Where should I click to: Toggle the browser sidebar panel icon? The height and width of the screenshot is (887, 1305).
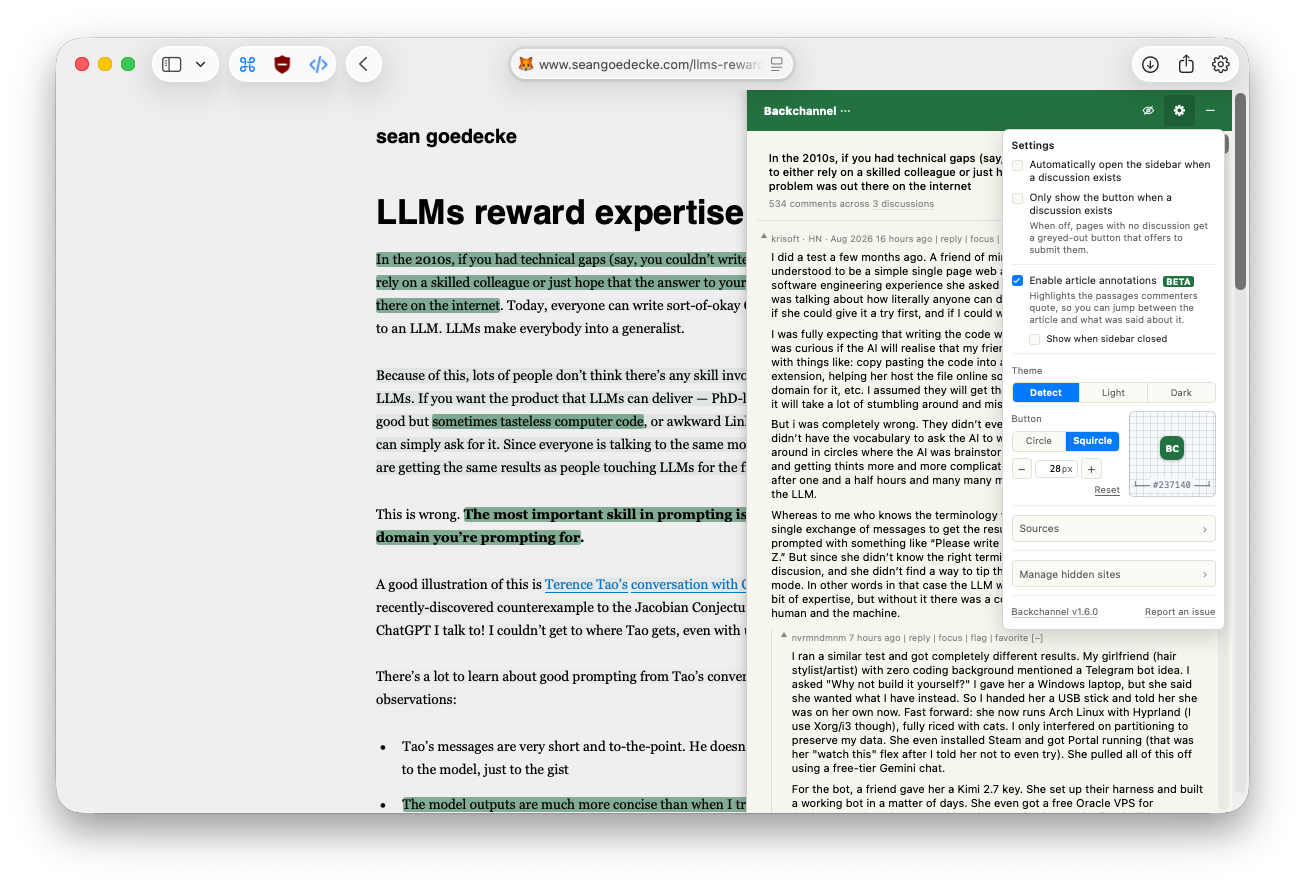coord(172,64)
